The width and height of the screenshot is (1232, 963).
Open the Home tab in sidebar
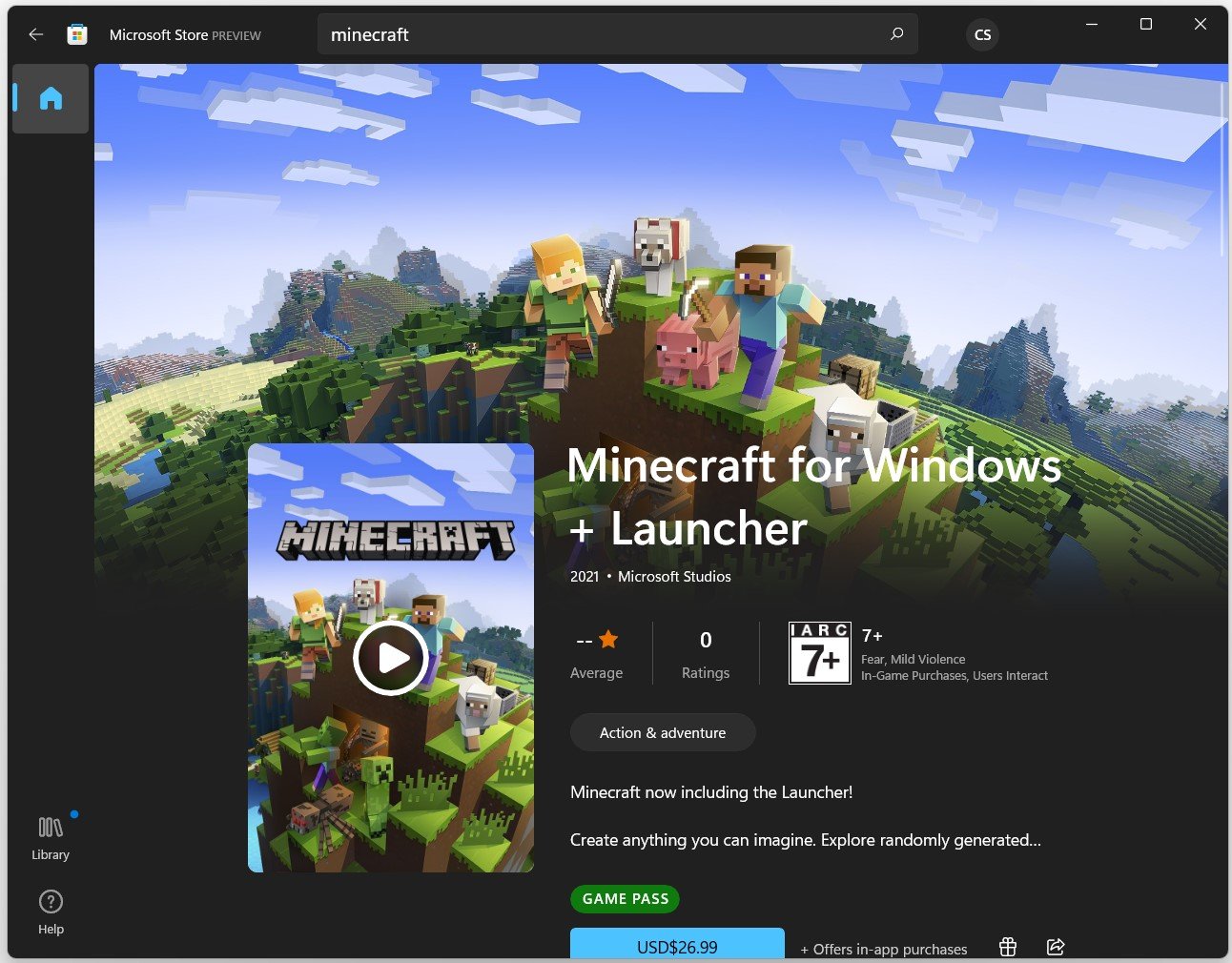coord(51,98)
